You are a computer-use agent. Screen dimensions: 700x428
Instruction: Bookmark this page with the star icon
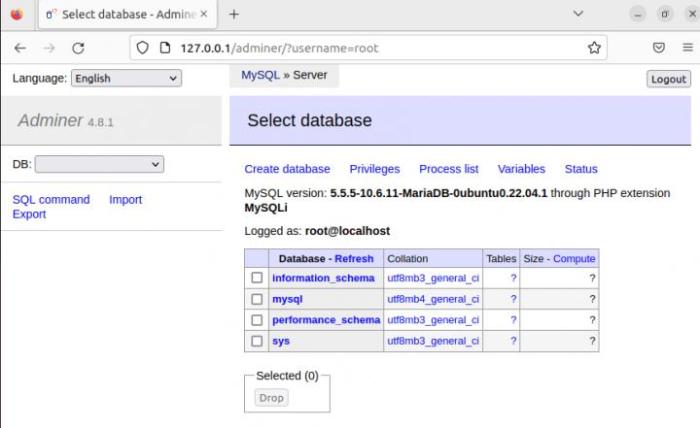[x=594, y=47]
